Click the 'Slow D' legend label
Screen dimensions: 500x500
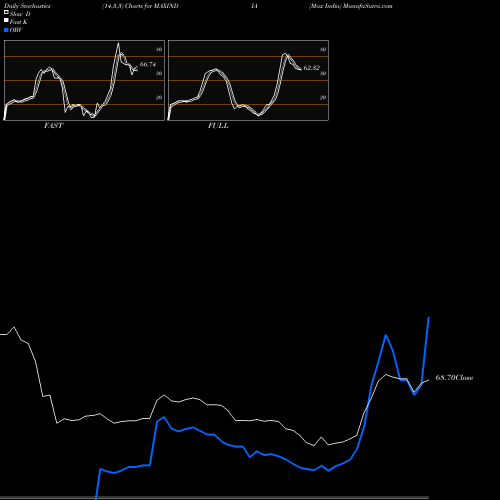click(20, 14)
